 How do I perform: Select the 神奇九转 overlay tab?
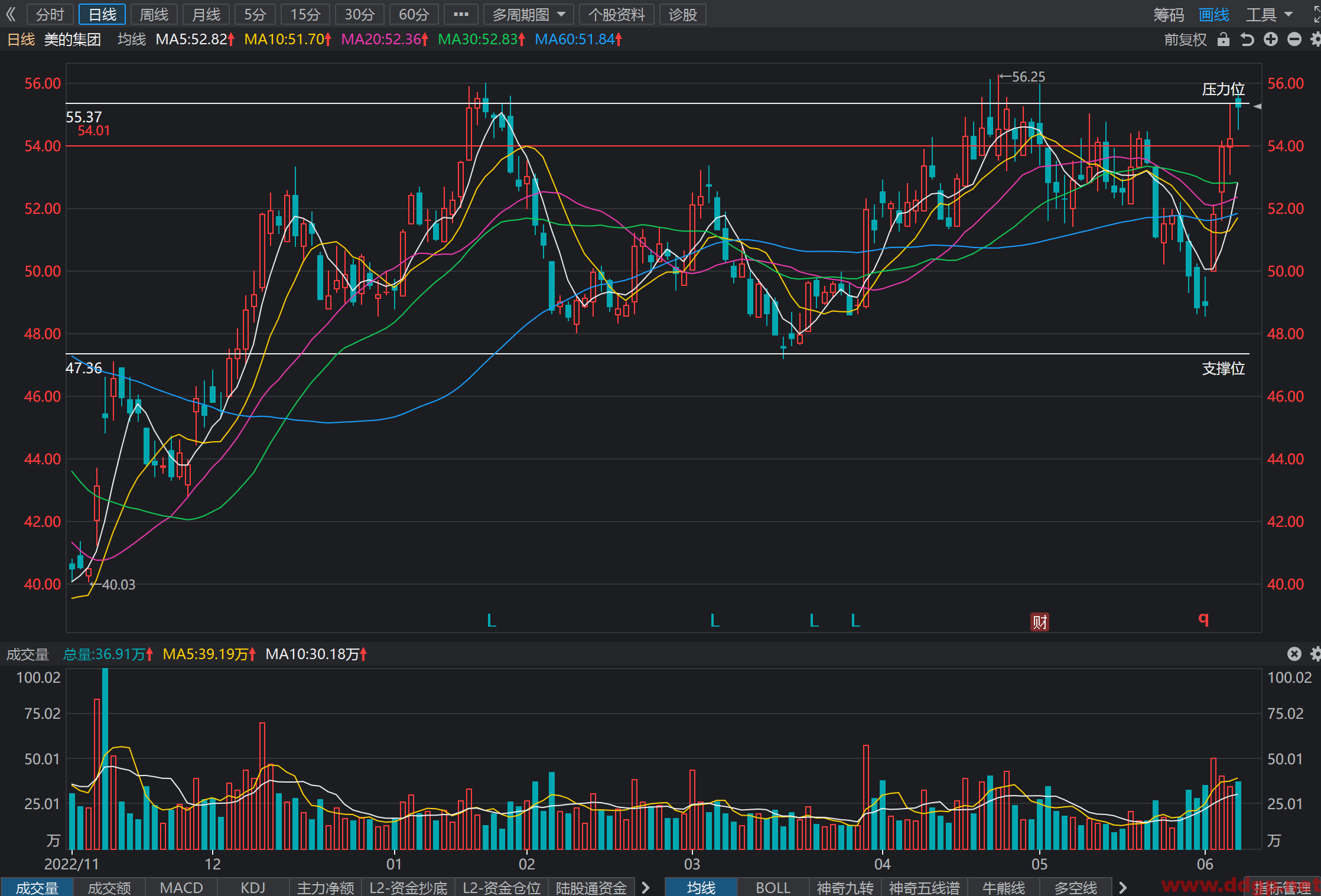(845, 887)
